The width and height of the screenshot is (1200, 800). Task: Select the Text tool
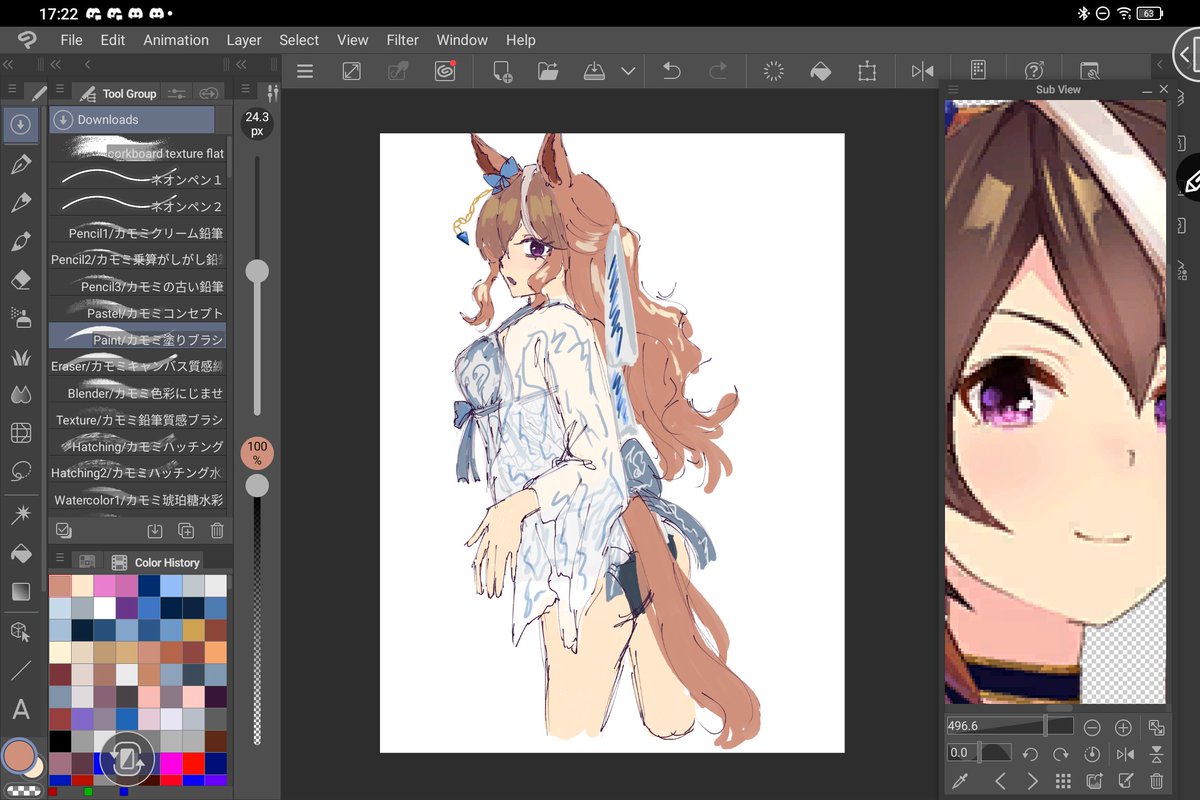(21, 710)
